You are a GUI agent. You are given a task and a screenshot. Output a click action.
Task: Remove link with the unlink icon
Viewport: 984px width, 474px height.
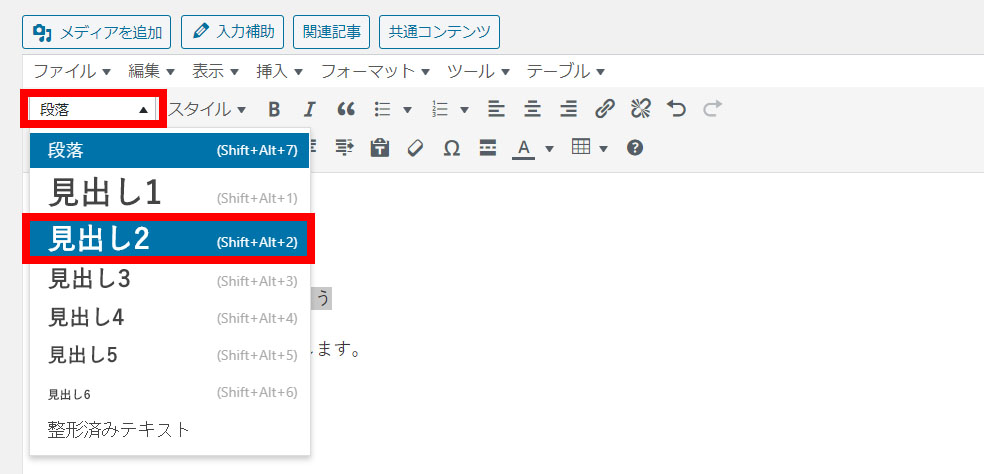[641, 109]
